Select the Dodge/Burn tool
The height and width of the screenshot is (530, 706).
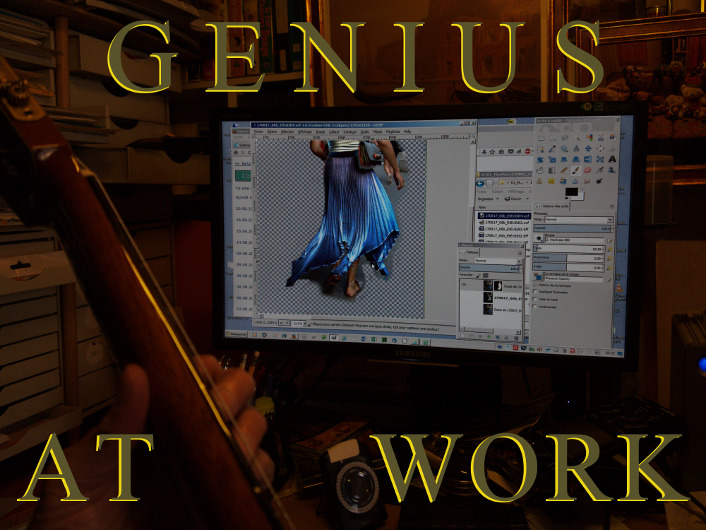click(x=599, y=181)
